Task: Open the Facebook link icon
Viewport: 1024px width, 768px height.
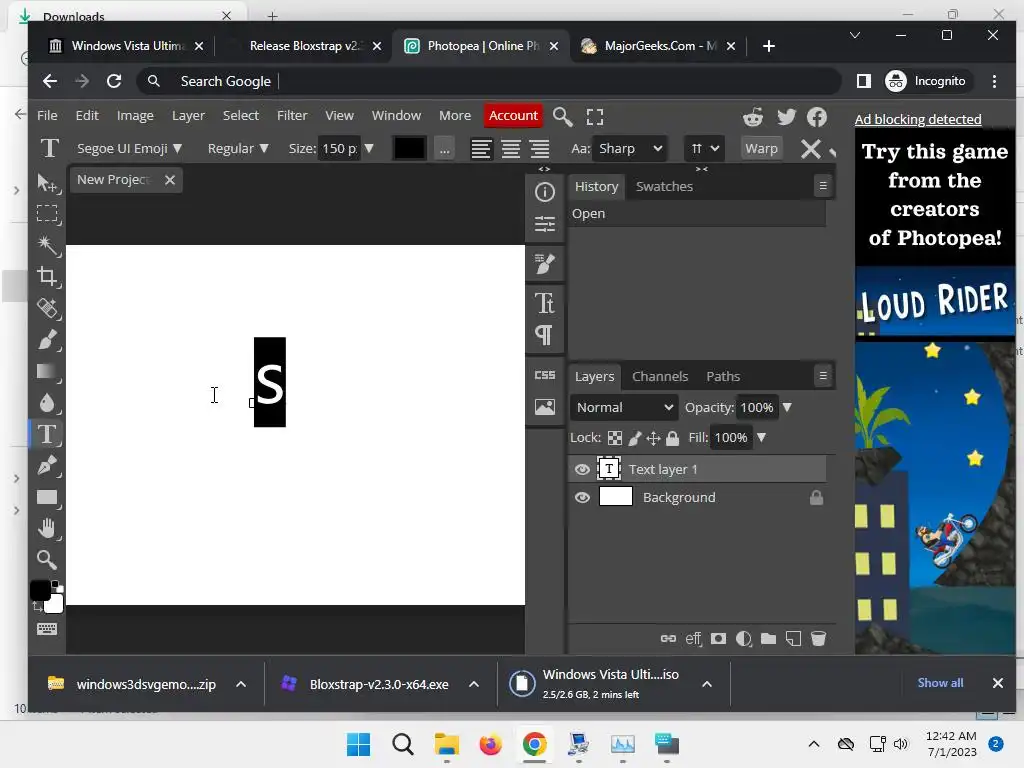Action: (x=817, y=117)
